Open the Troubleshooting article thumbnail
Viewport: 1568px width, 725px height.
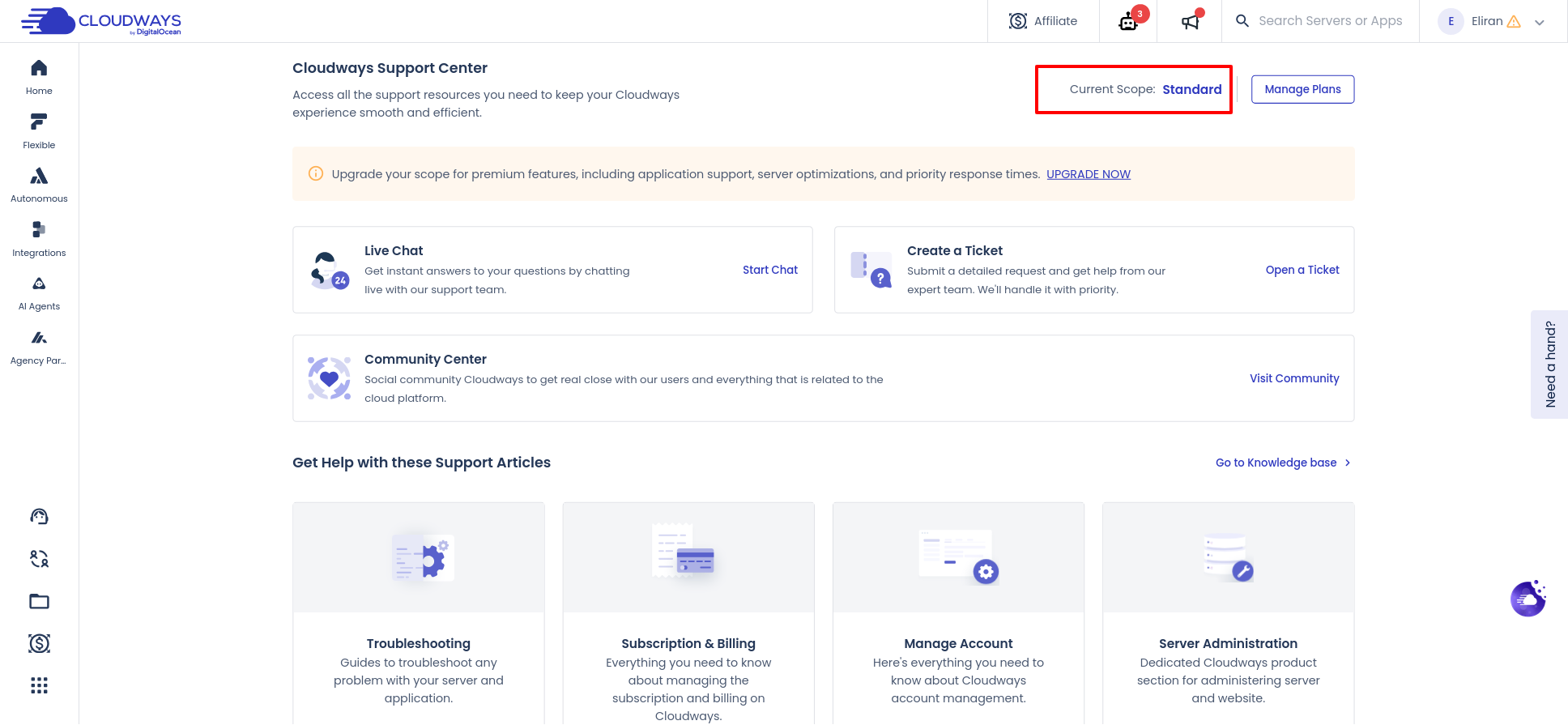click(x=419, y=557)
